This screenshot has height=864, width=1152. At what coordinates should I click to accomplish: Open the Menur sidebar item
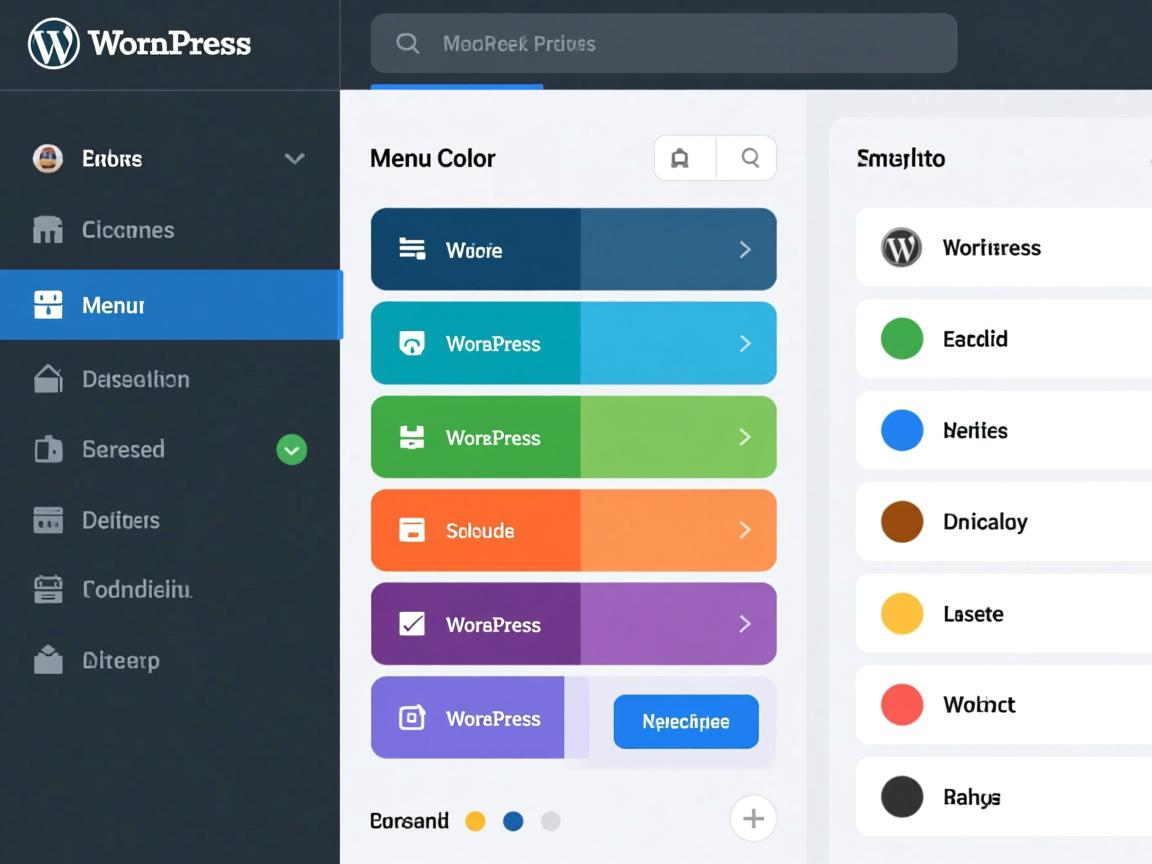click(x=170, y=305)
